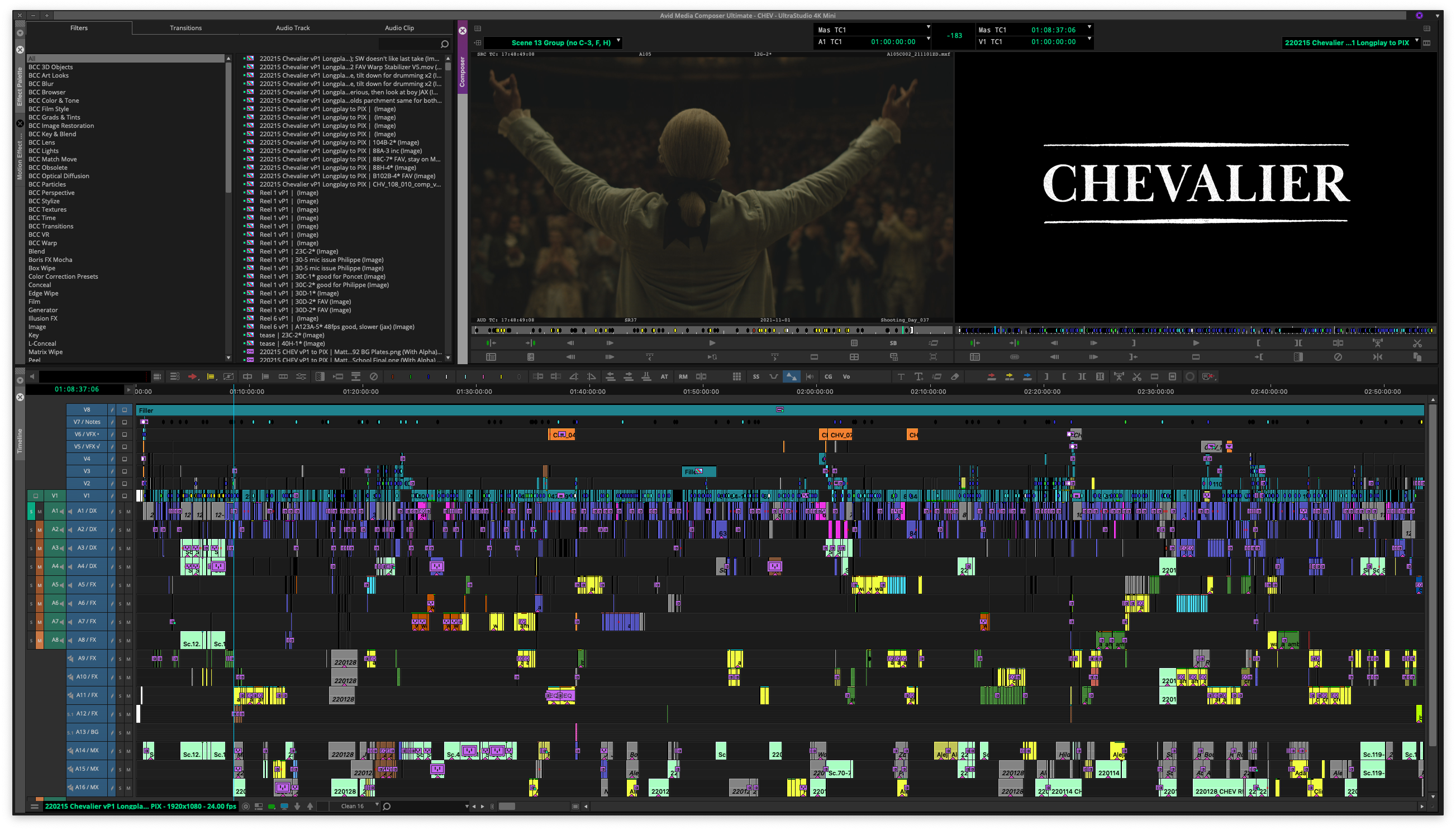This screenshot has width=1456, height=830.
Task: Switch to the Audio Track tab
Action: point(292,28)
